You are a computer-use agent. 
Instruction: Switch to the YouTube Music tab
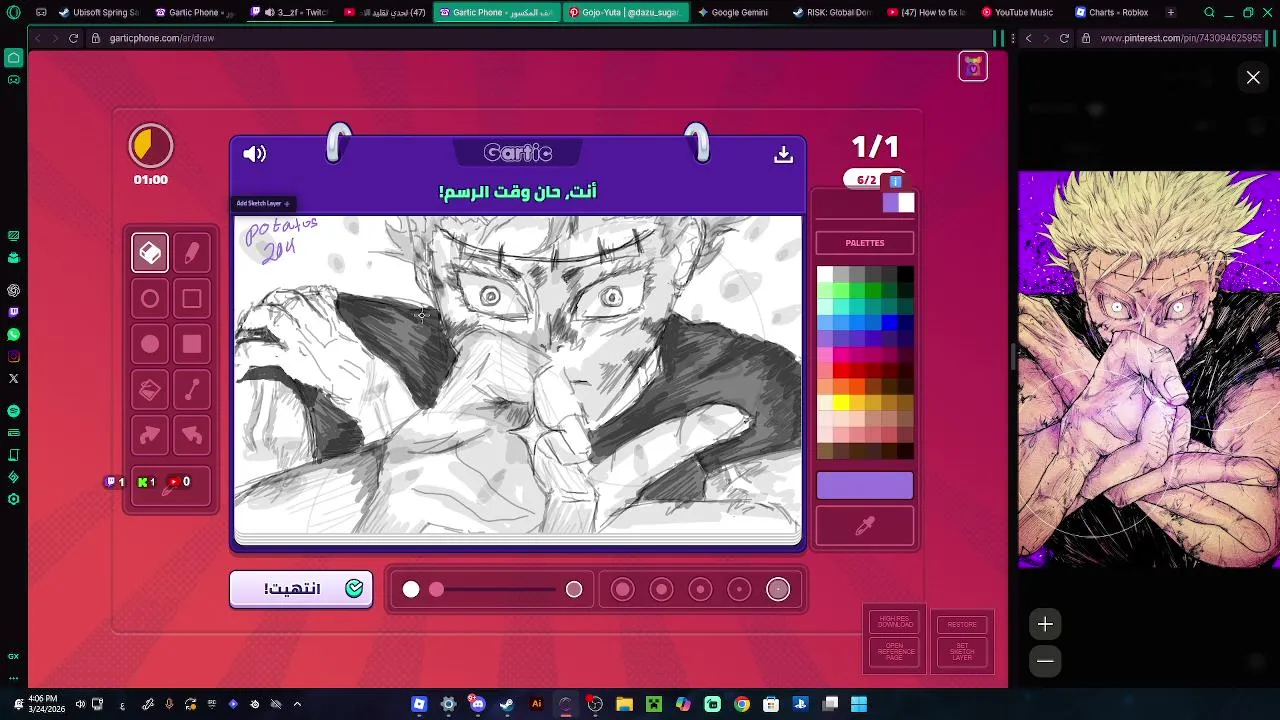click(1017, 12)
